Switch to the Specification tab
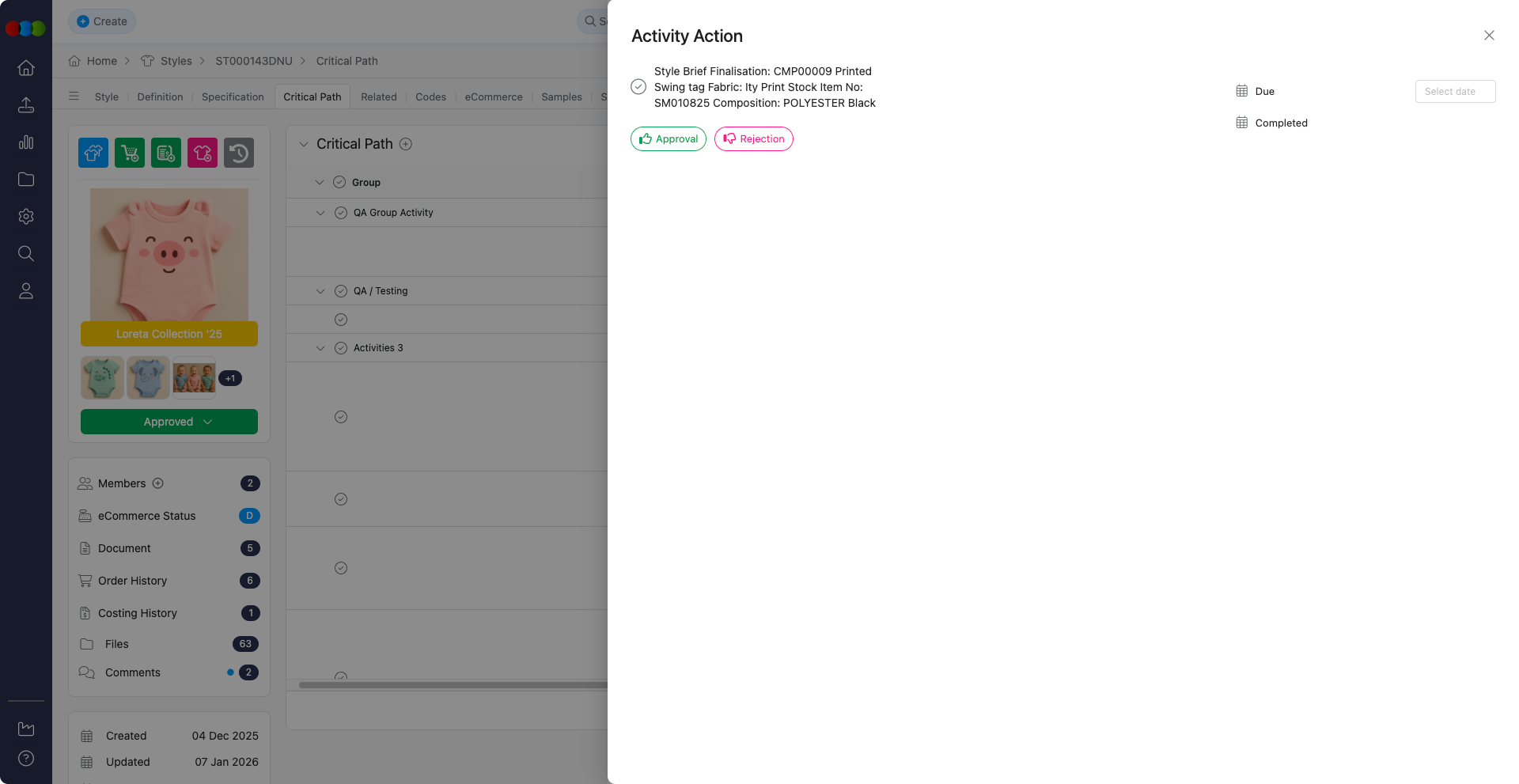This screenshot has height=784, width=1519. tap(233, 97)
